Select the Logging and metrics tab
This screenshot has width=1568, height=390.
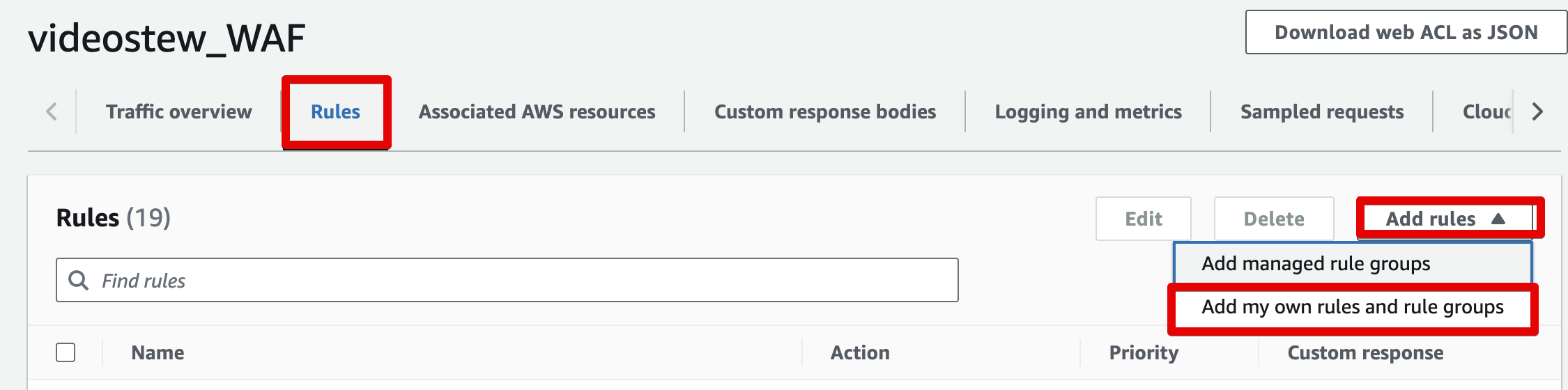[x=1089, y=111]
